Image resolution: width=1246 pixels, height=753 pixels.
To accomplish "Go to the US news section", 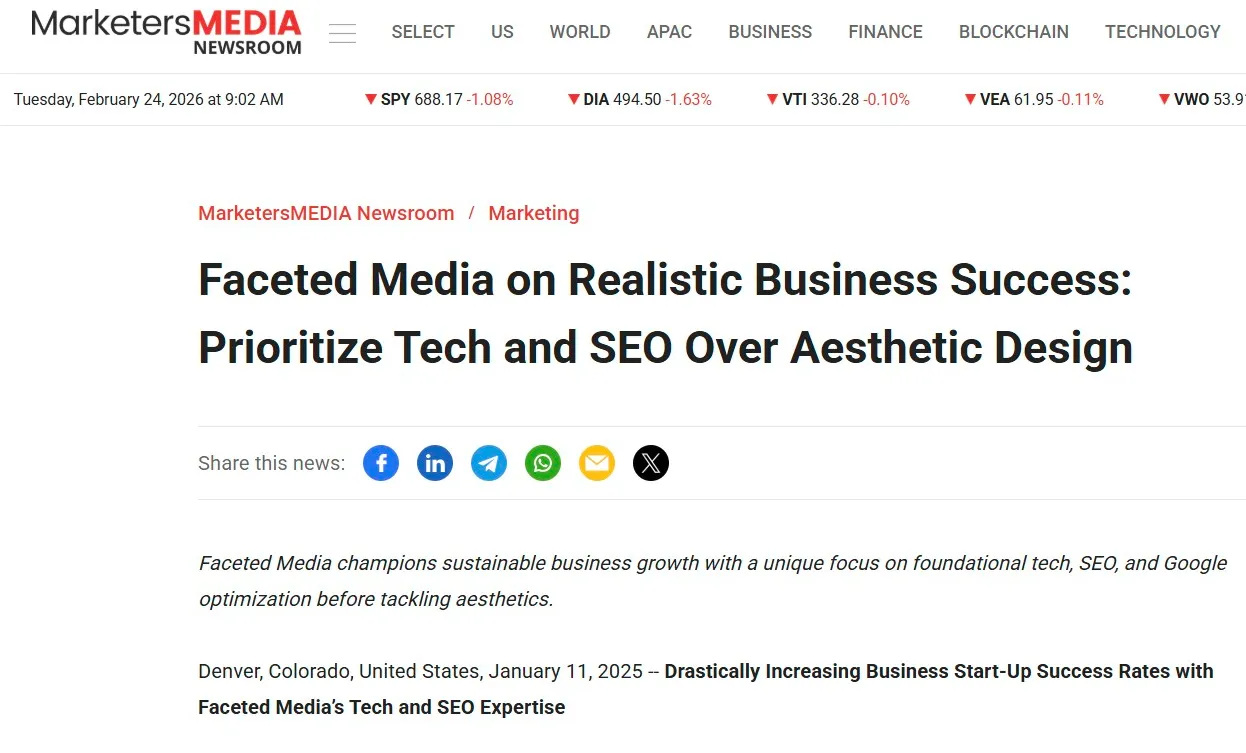I will coord(502,32).
